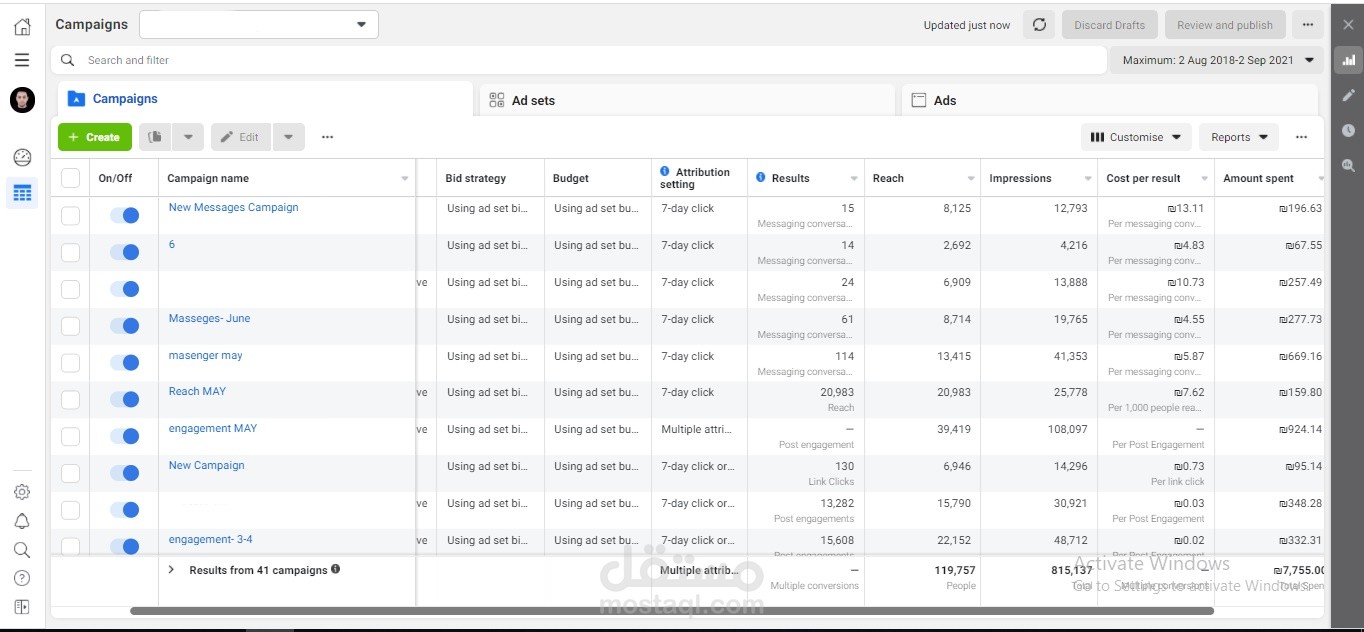Click the Results column info icon
The image size is (1364, 632).
coord(761,177)
